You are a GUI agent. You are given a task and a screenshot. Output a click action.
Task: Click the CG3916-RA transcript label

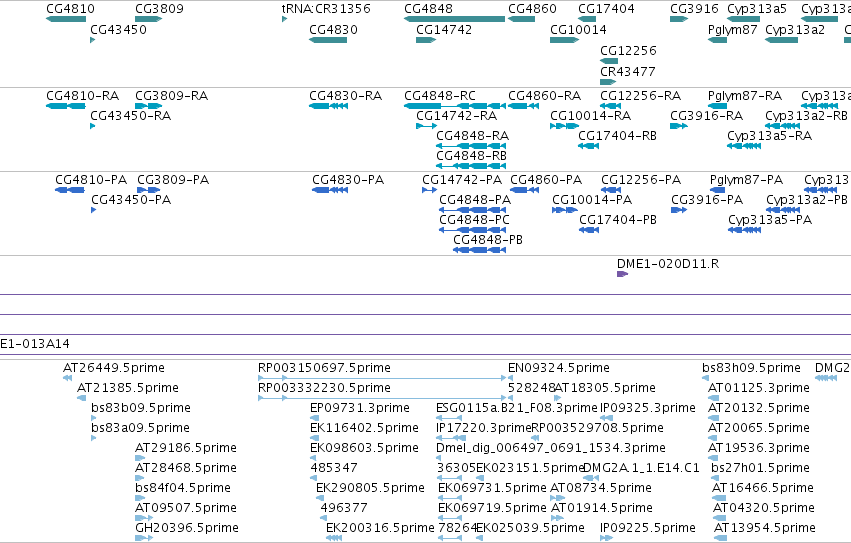706,116
